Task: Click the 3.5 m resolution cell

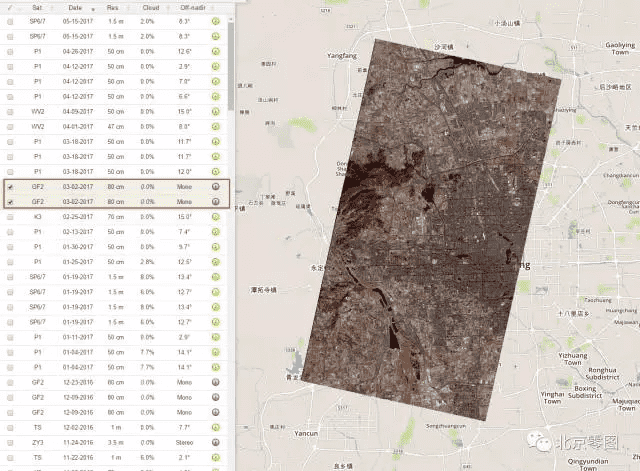Action: pos(116,442)
